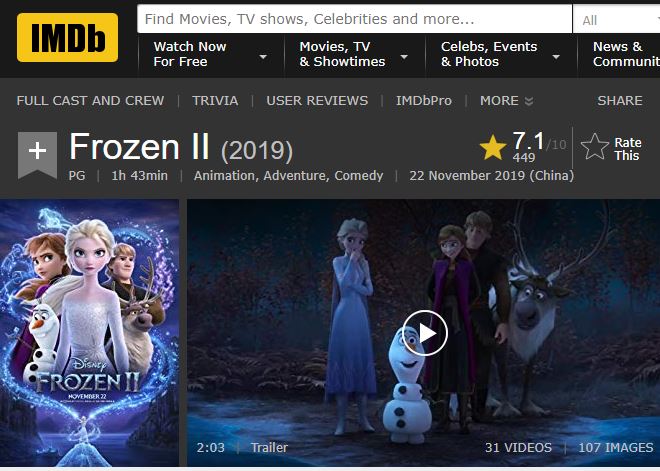660x471 pixels.
Task: Add Frozen II to watchlist
Action: click(37, 152)
